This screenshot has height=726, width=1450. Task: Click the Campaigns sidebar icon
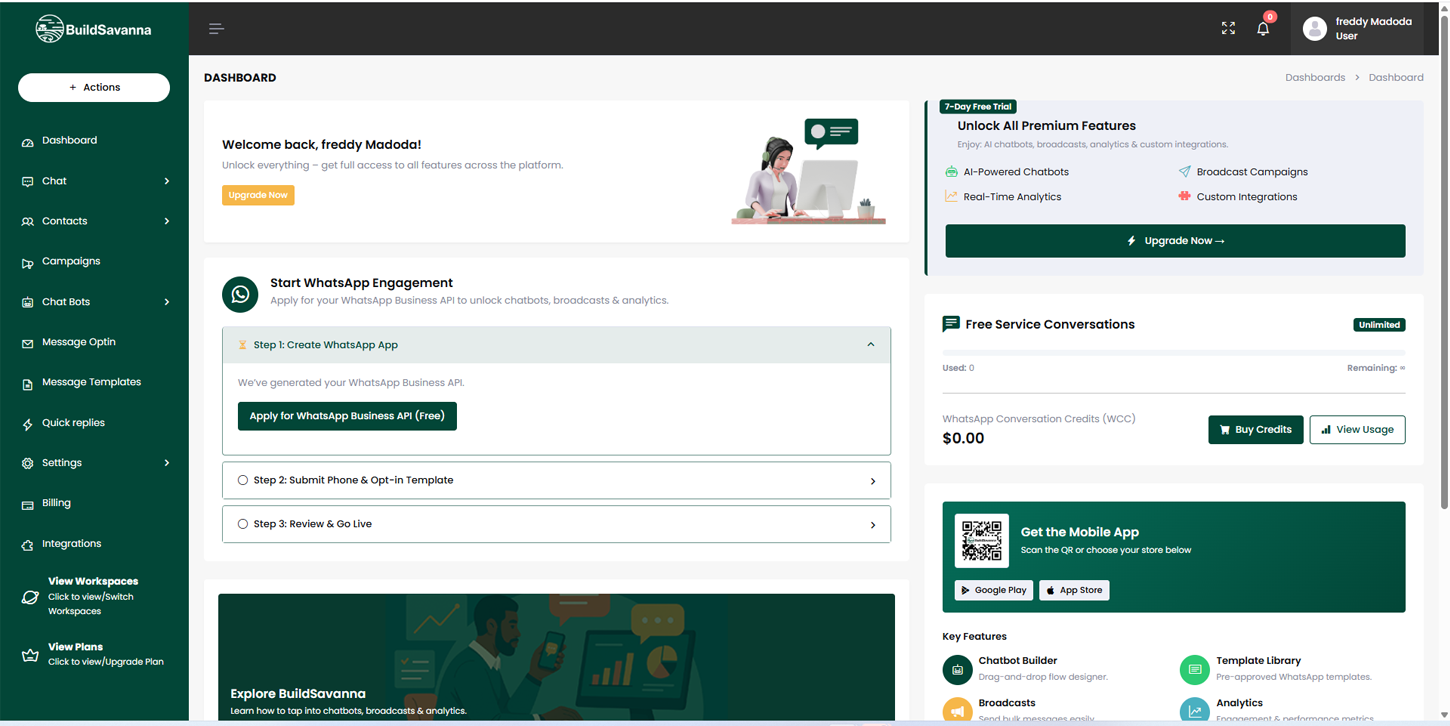coord(27,263)
